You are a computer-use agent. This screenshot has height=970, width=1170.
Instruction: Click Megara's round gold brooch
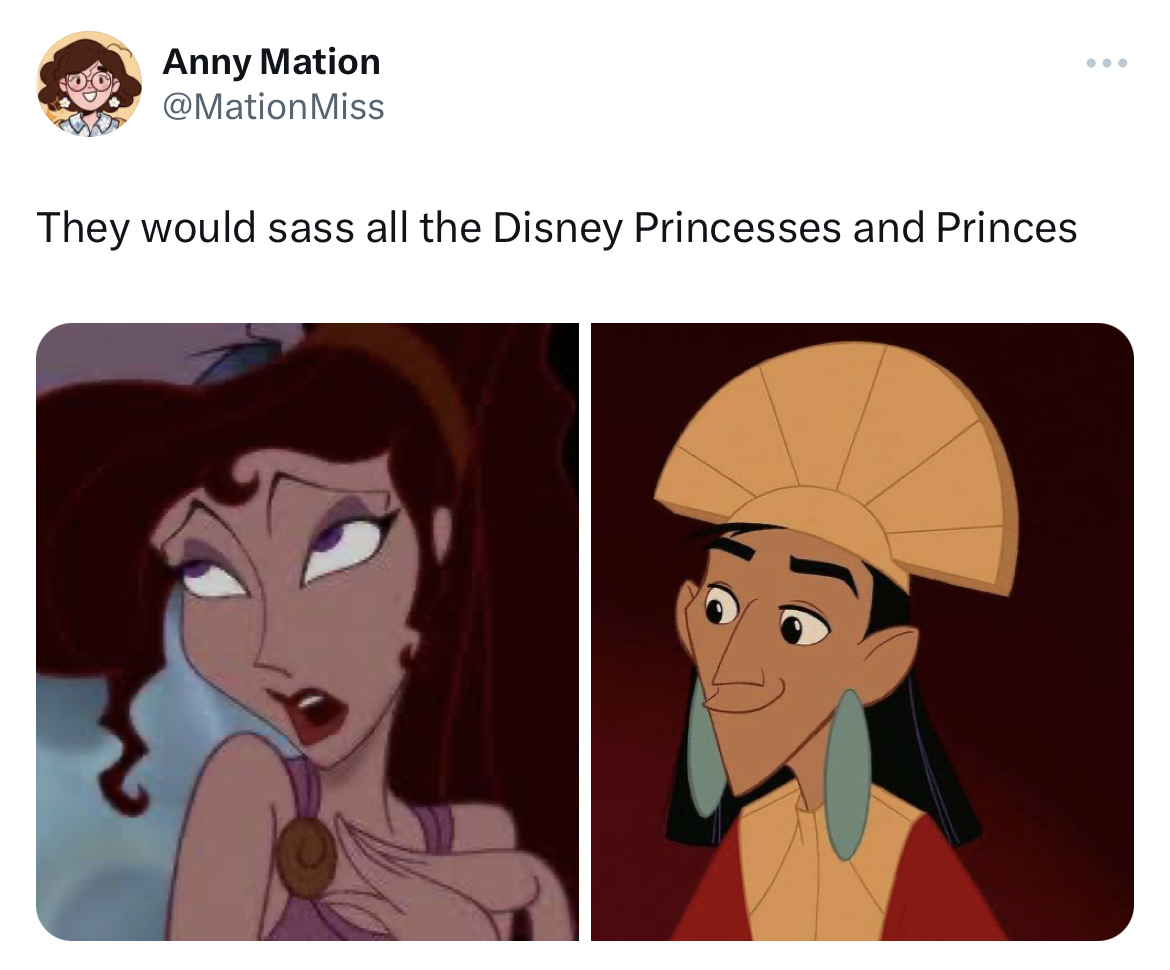pyautogui.click(x=307, y=856)
